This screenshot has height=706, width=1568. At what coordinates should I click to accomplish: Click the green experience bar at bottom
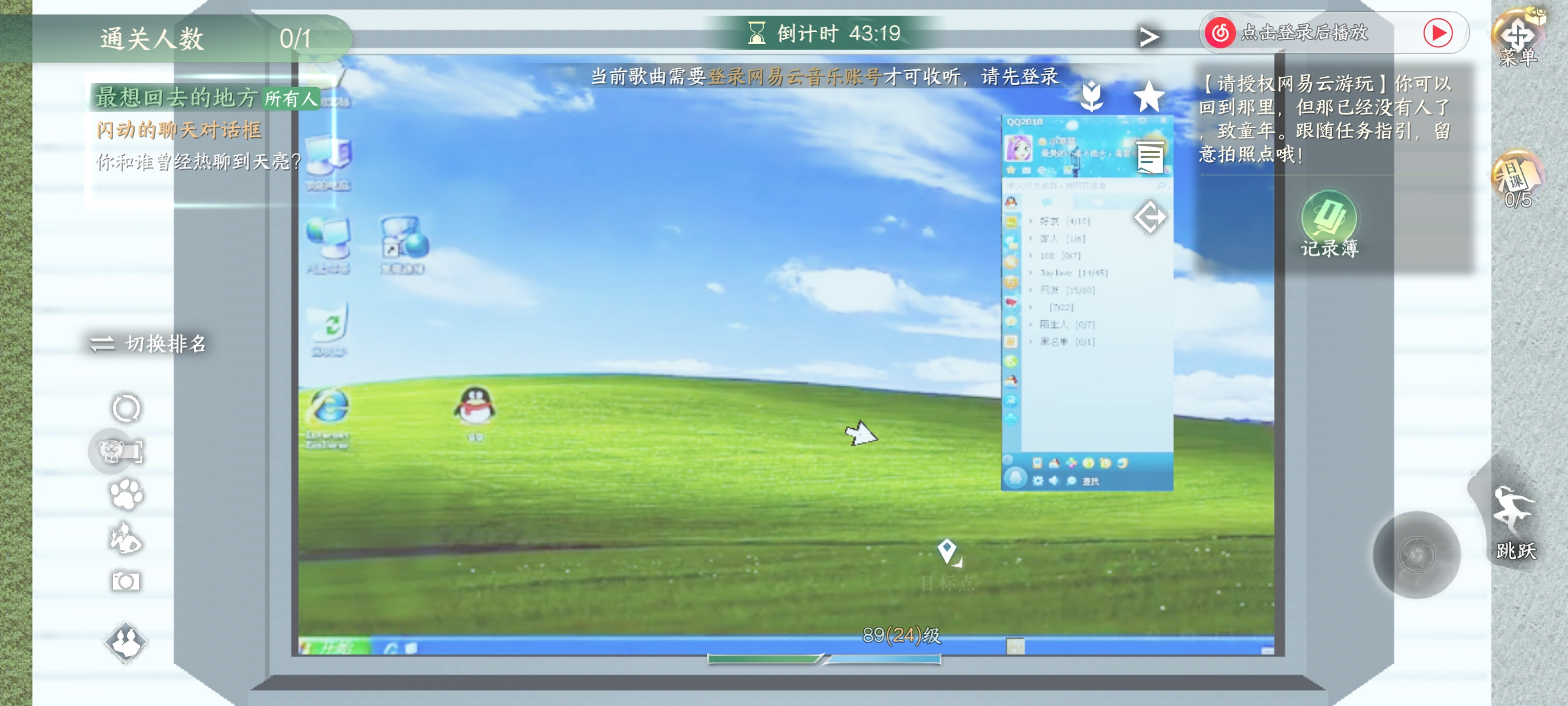point(764,659)
